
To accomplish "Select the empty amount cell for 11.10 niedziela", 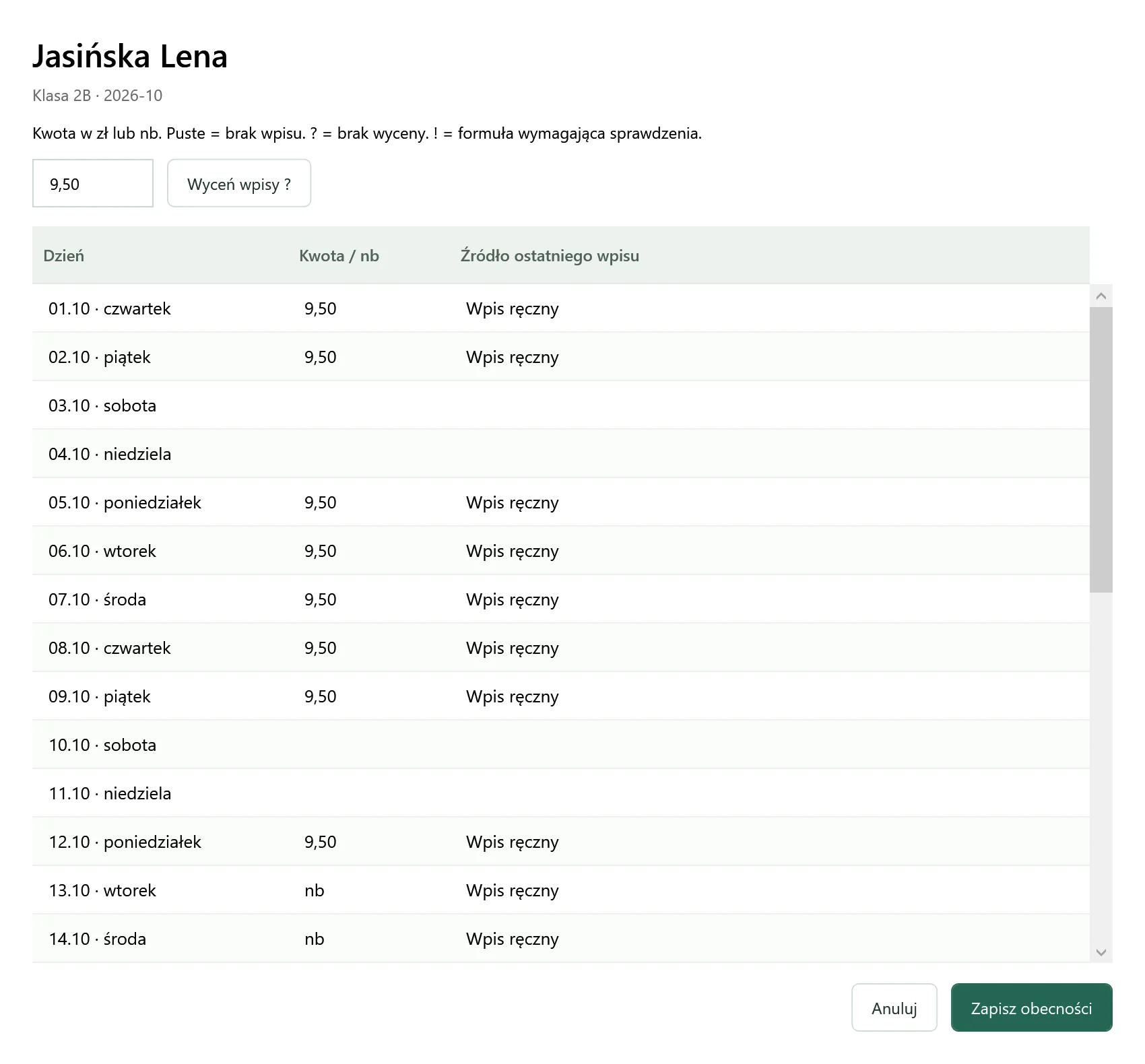I will [x=369, y=793].
